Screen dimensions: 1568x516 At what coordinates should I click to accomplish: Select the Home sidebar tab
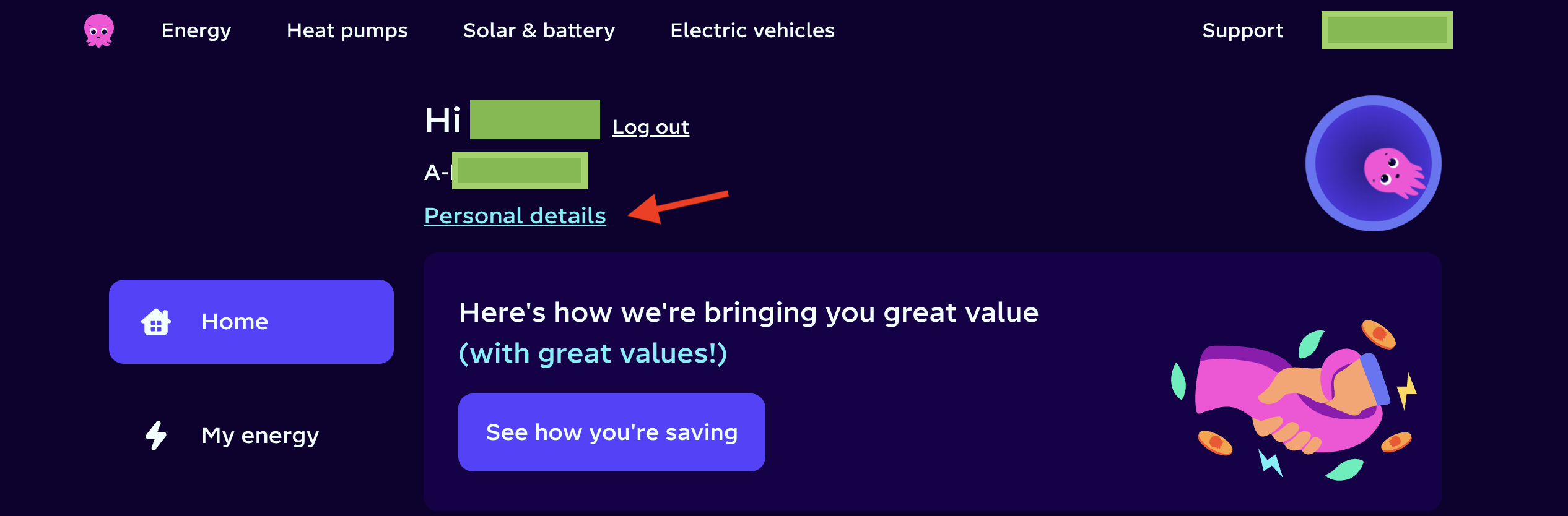pyautogui.click(x=251, y=322)
